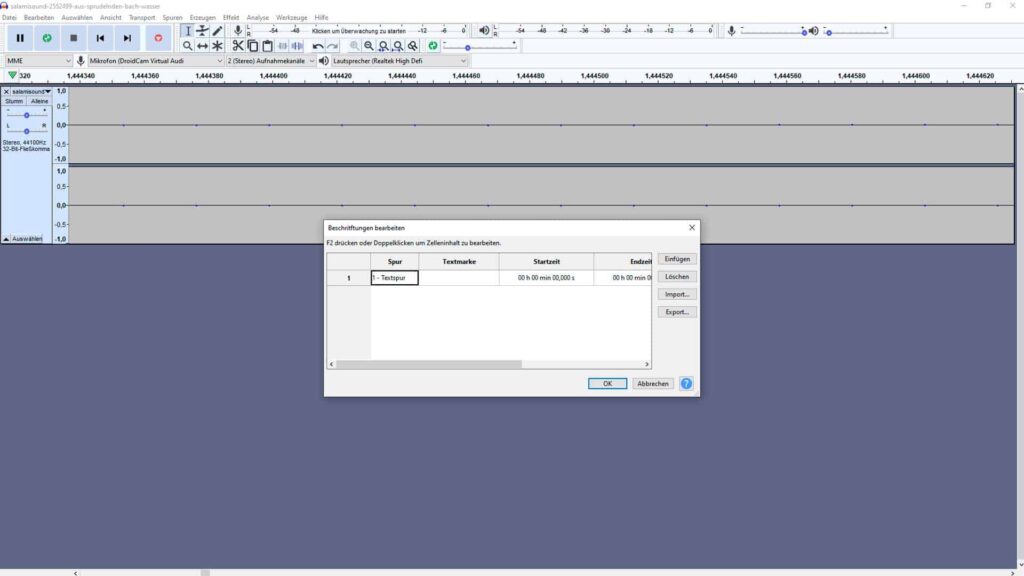Click the empty Textmarke cell in row 1
Viewport: 1024px width, 576px height.
click(x=459, y=278)
